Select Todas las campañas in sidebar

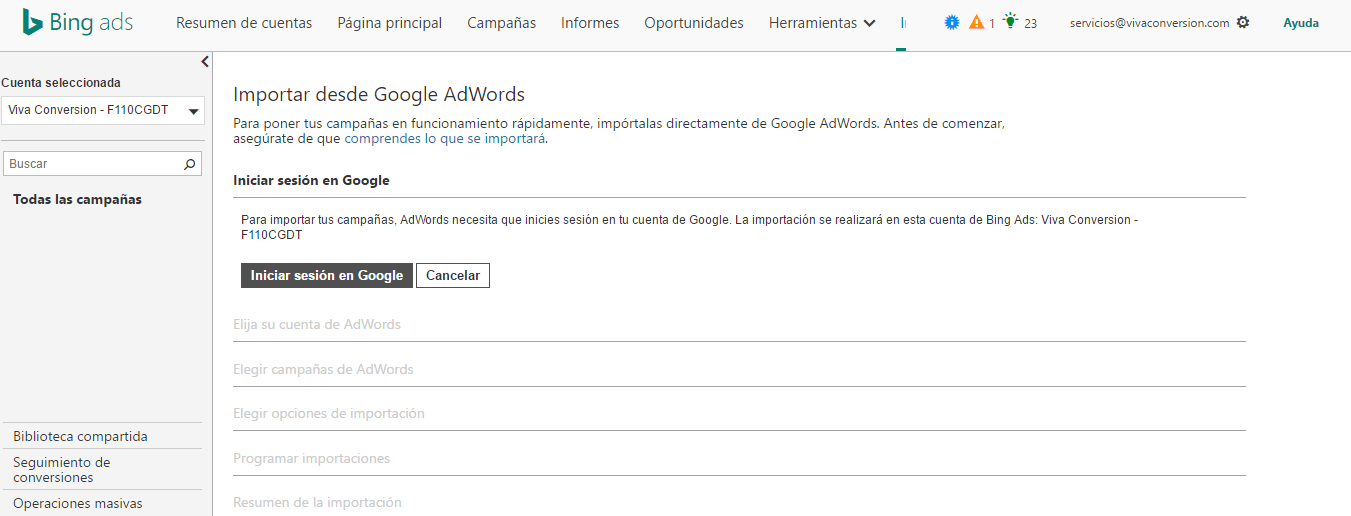coord(77,199)
